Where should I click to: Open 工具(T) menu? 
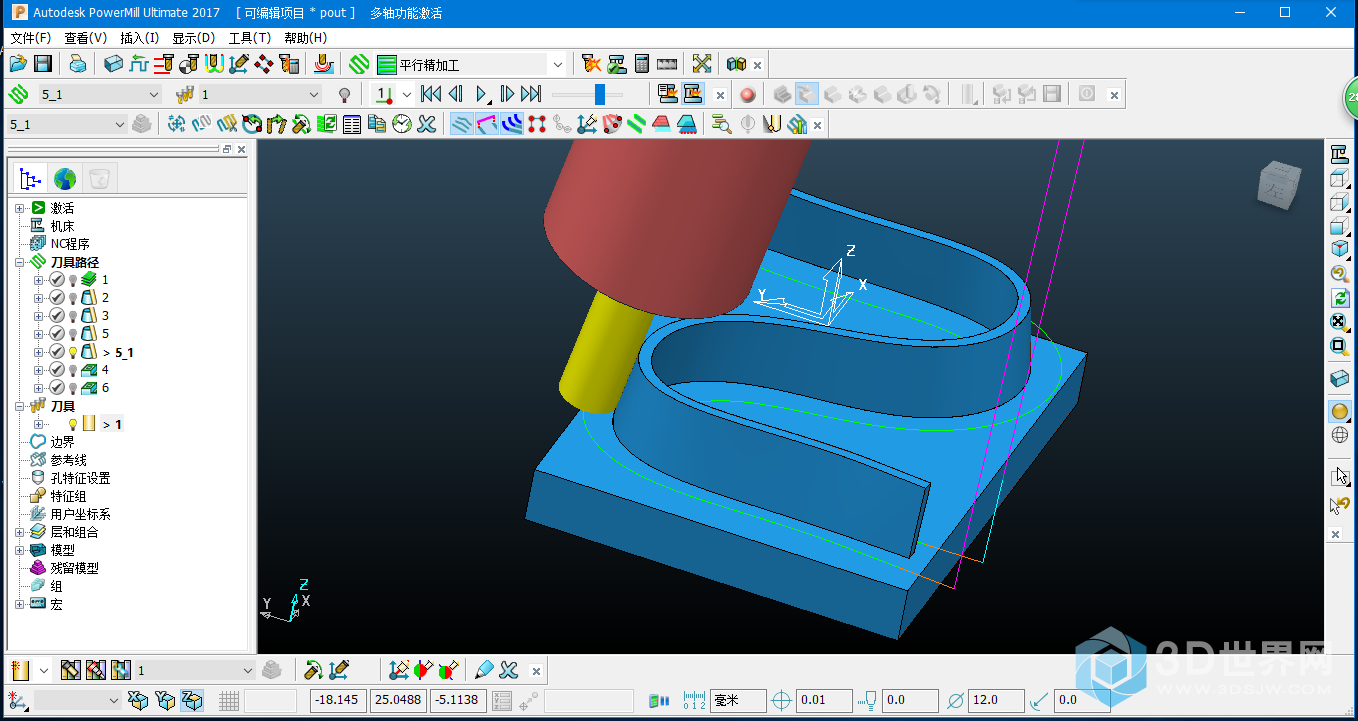pyautogui.click(x=249, y=38)
